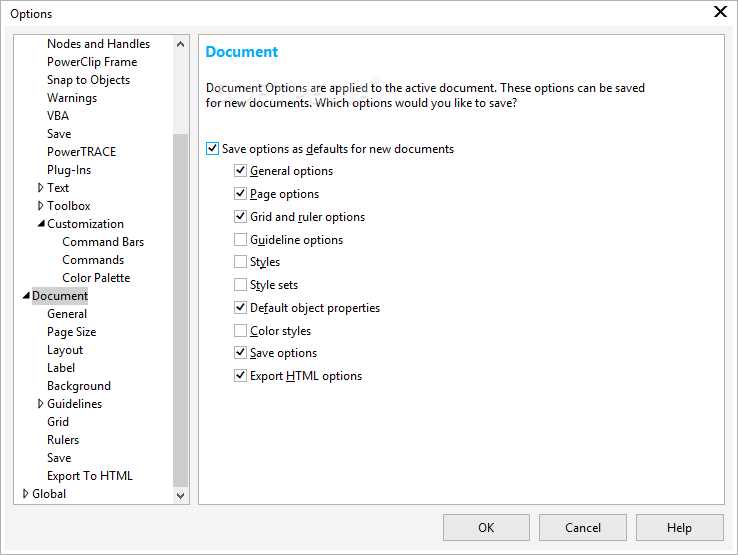The width and height of the screenshot is (738, 555).
Task: Select the Customization tree item
Action: pos(85,224)
